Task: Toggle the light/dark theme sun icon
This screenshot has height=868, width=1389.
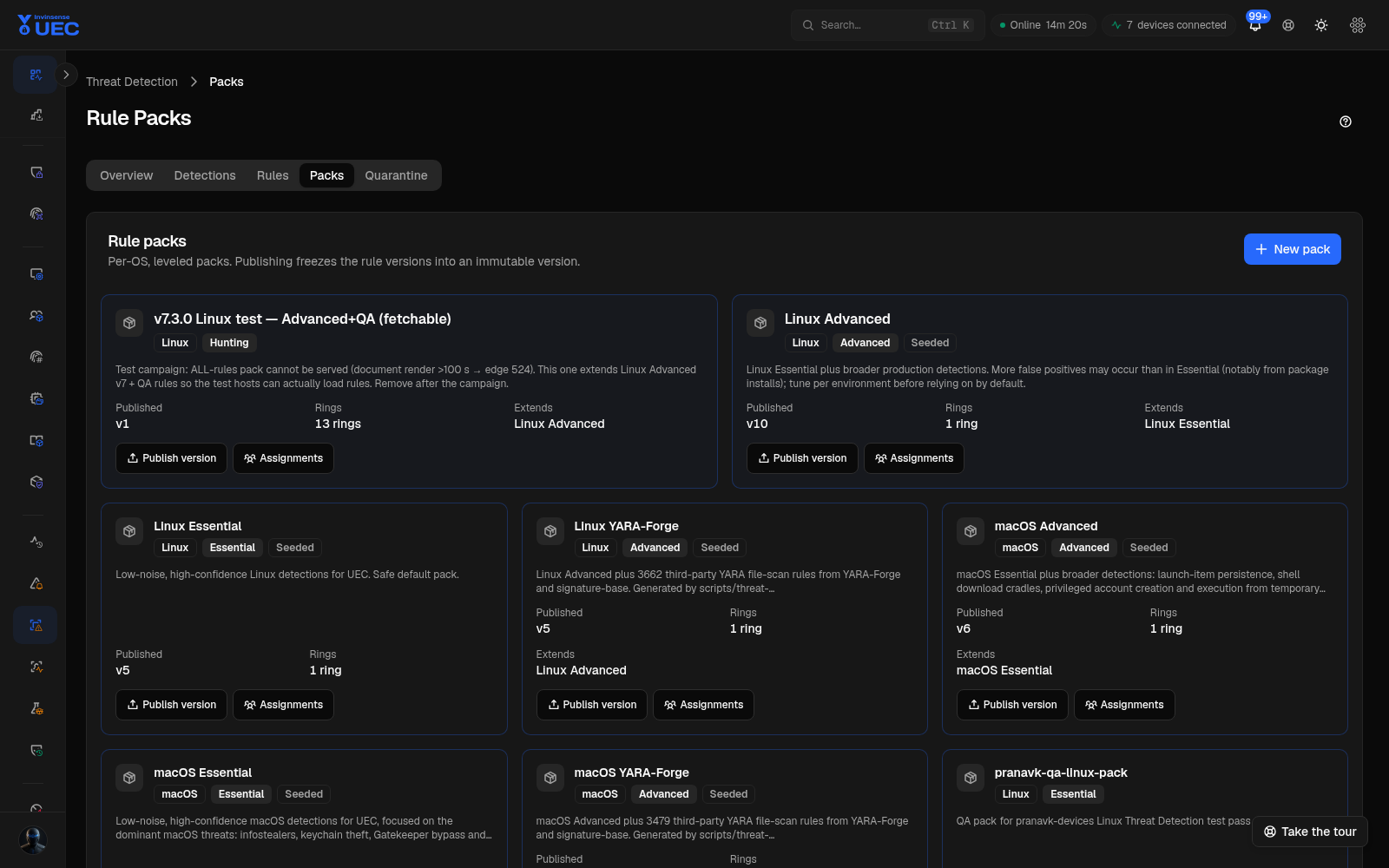Action: [x=1321, y=25]
